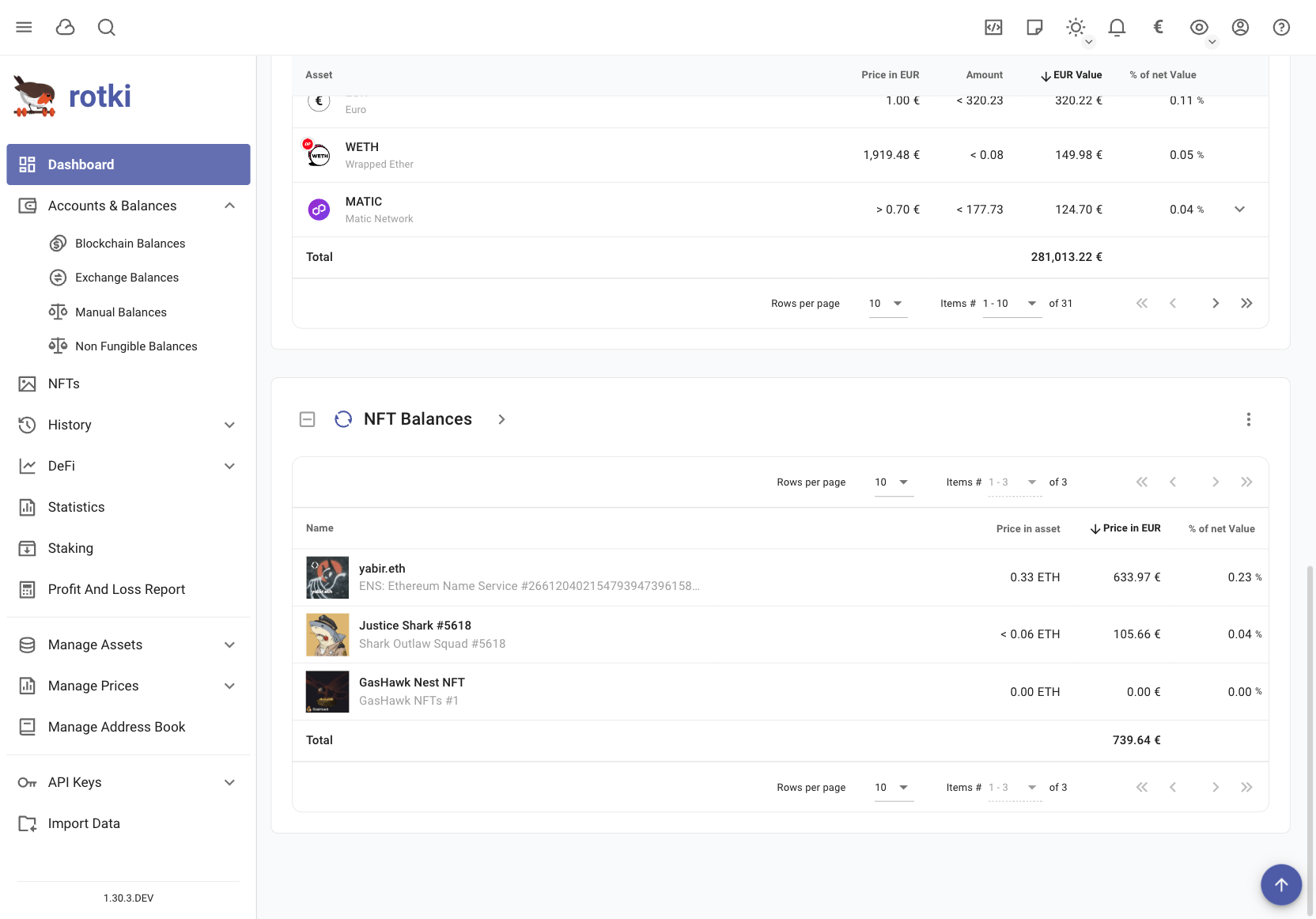
Task: Expand Manage Assets section
Action: tap(128, 645)
